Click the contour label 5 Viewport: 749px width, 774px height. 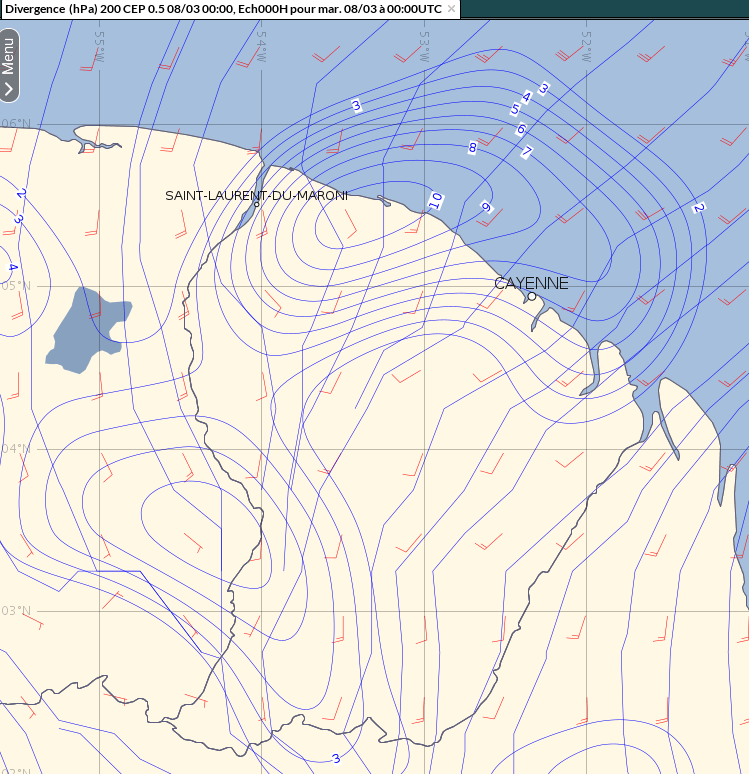coord(515,109)
